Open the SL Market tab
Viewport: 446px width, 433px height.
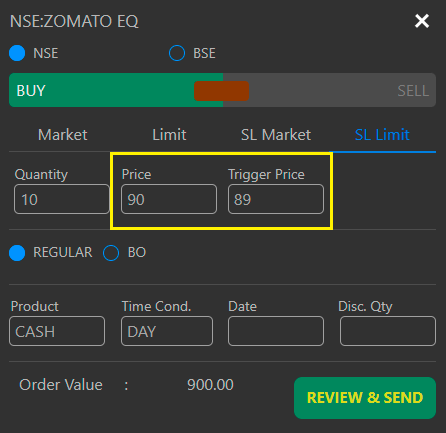(276, 135)
